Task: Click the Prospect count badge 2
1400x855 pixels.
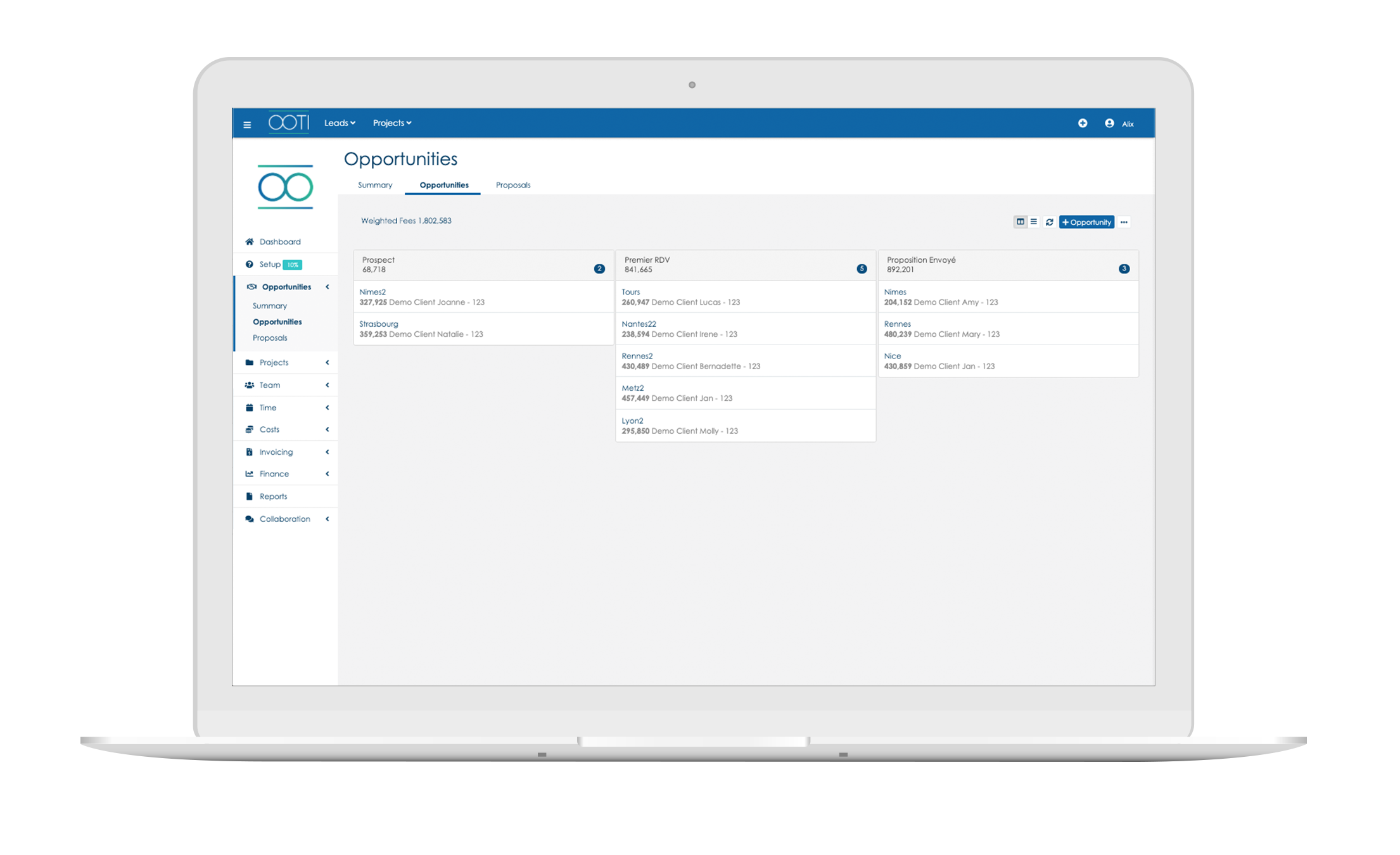Action: (x=599, y=269)
